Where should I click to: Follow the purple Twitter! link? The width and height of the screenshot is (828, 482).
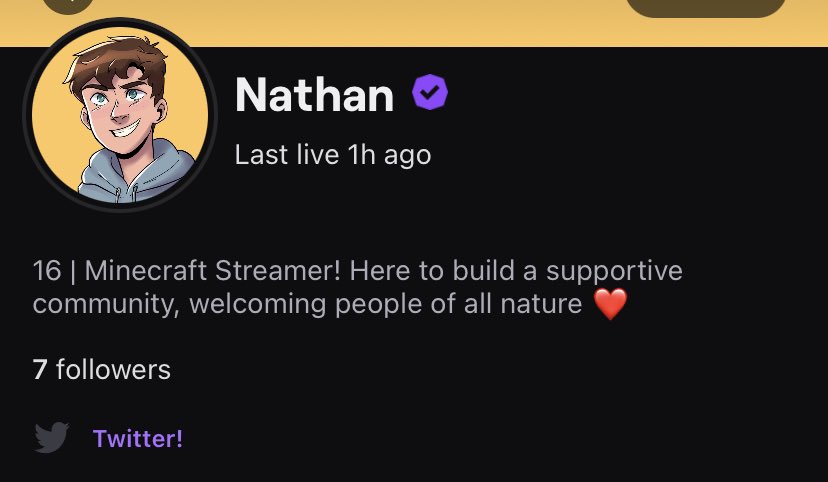138,438
